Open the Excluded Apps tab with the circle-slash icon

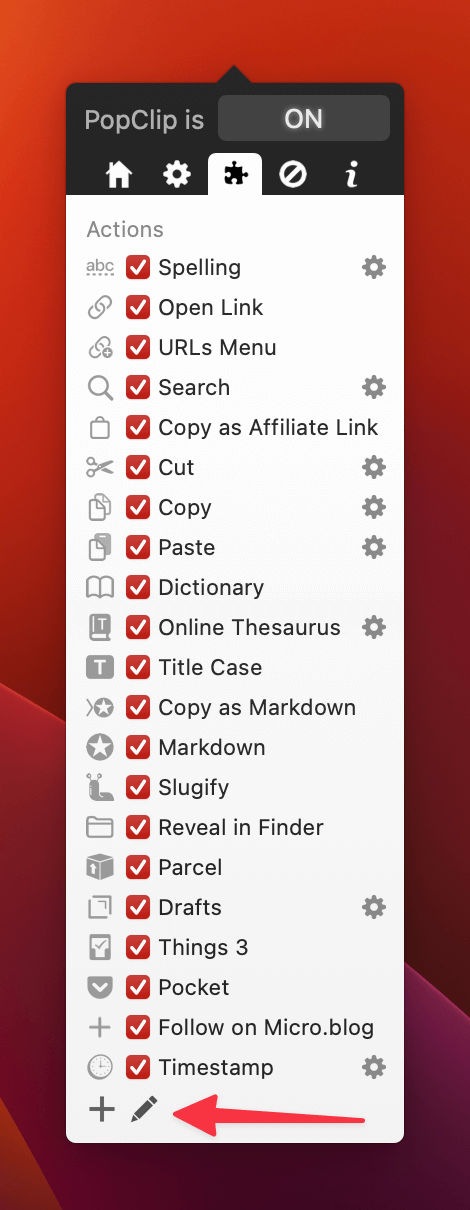click(x=293, y=176)
